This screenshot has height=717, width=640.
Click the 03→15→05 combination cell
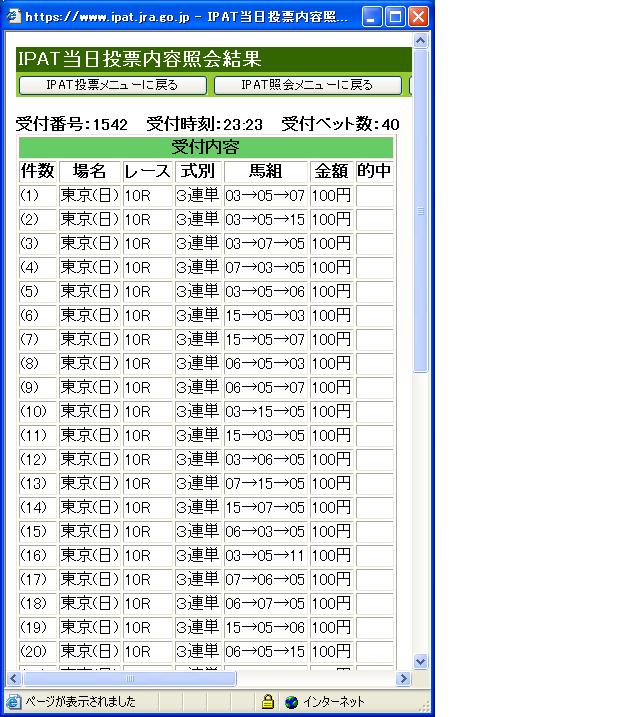click(x=266, y=412)
